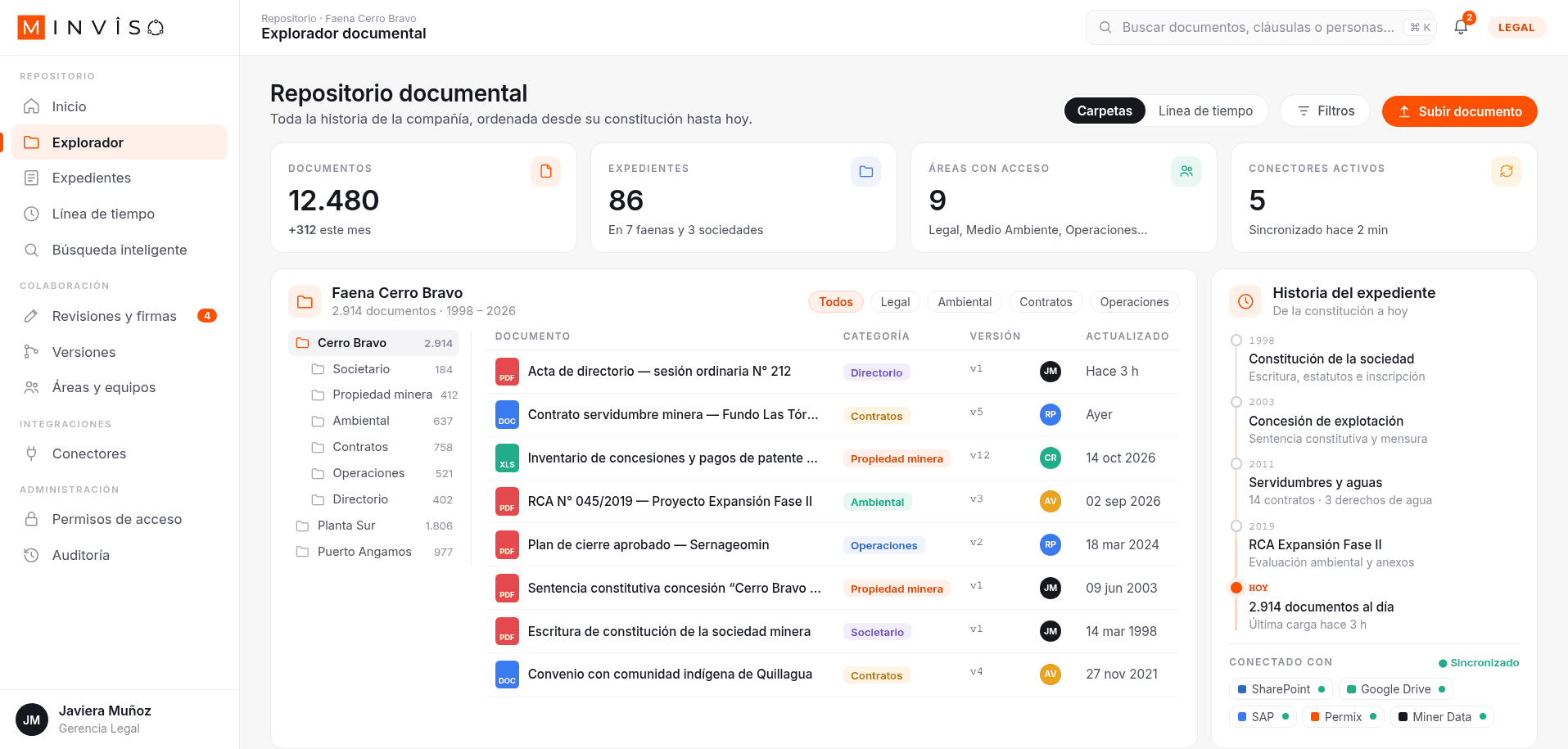
Task: Open Revisiones y firmas section
Action: coord(120,316)
